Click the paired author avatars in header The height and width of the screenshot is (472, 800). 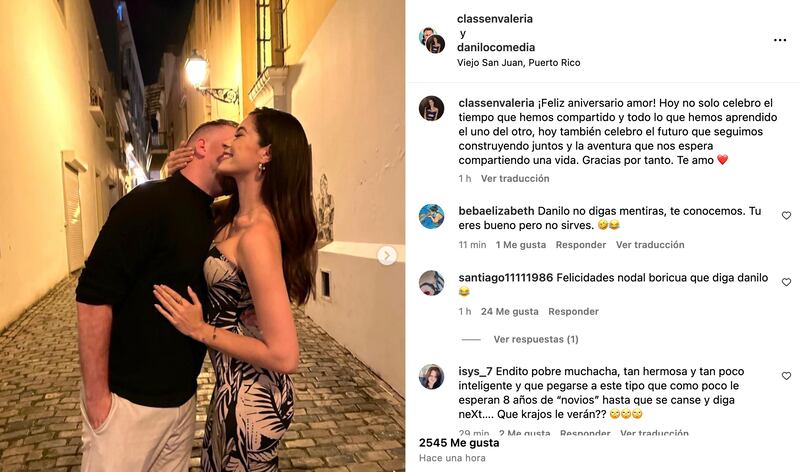point(432,40)
